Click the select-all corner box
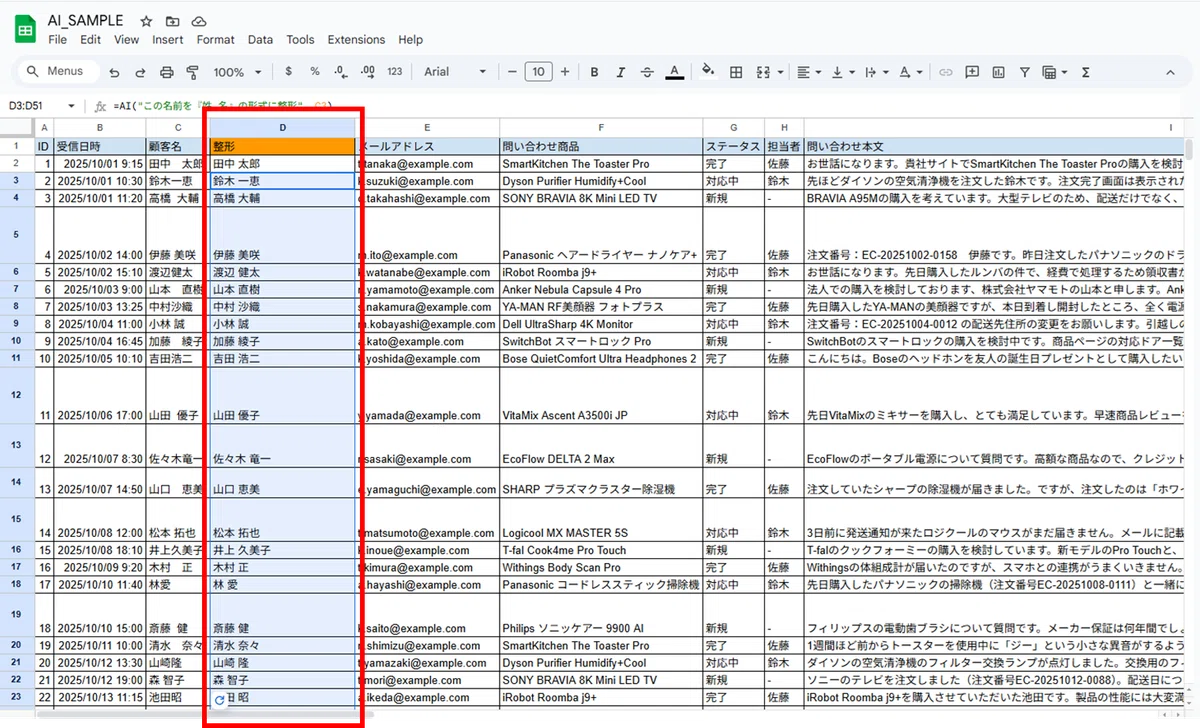Screen dimensions: 1200x728 17,127
